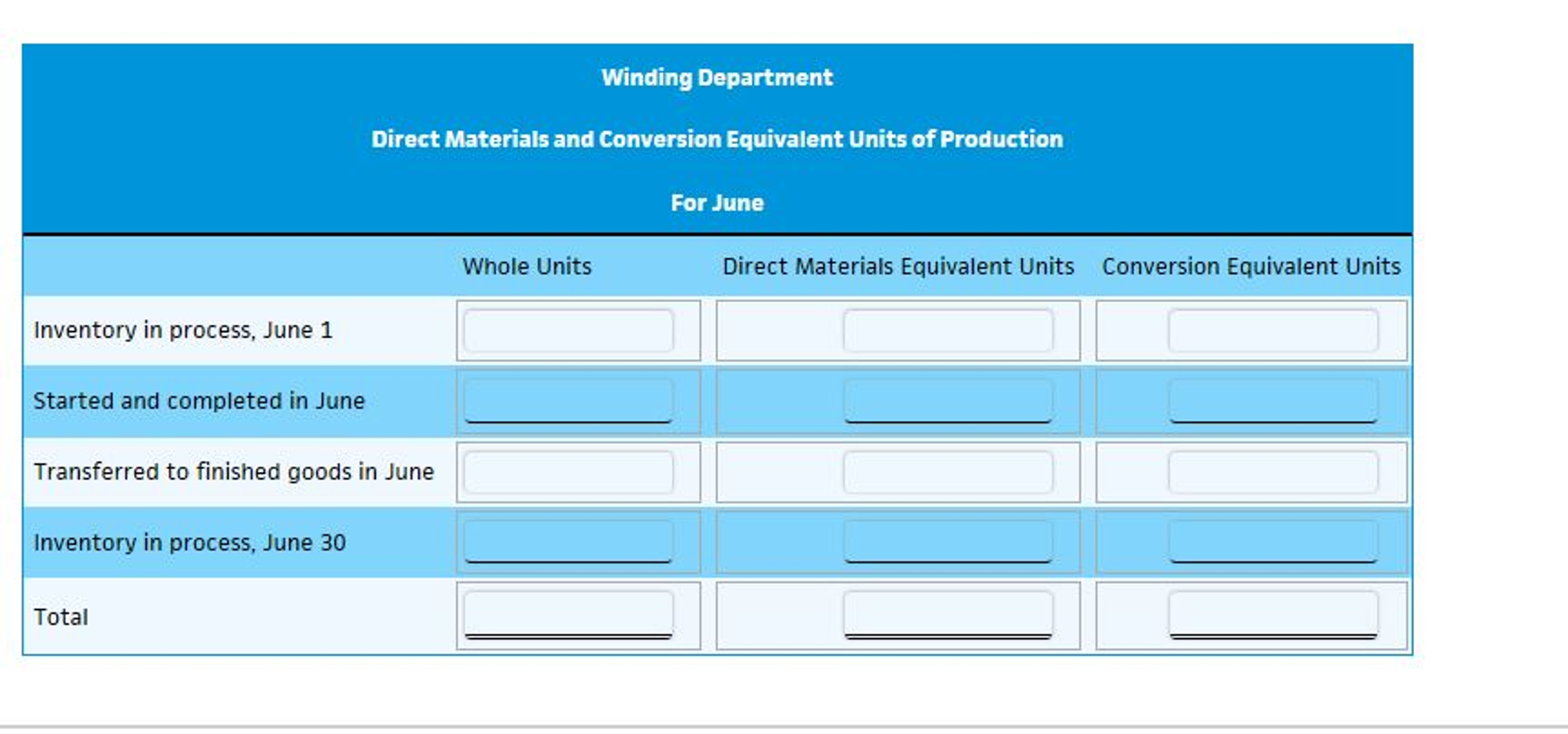Select the Whole Units field for Started and completed in June

[569, 400]
